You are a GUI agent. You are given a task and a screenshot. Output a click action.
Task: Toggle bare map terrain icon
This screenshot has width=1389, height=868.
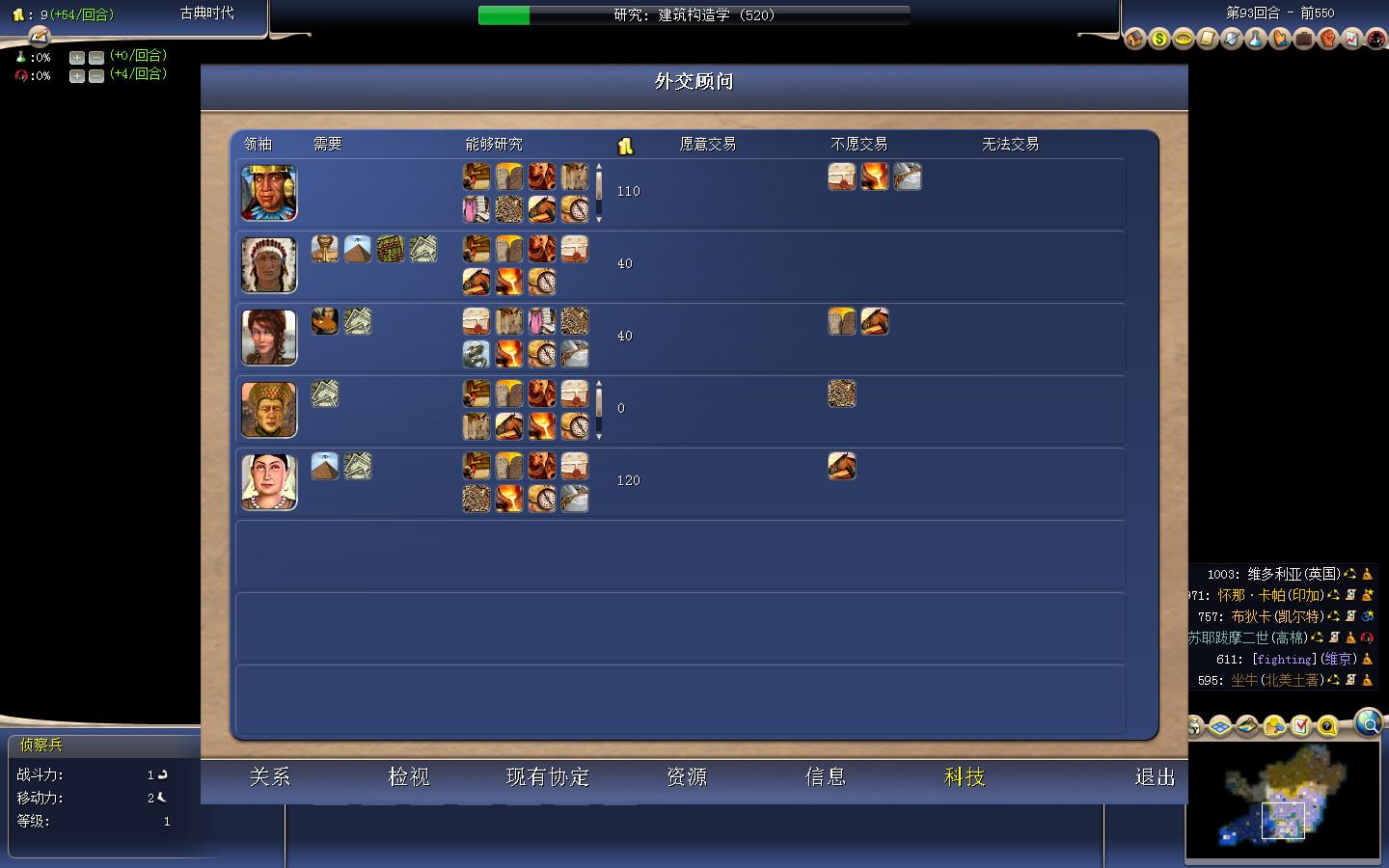coord(1247,726)
